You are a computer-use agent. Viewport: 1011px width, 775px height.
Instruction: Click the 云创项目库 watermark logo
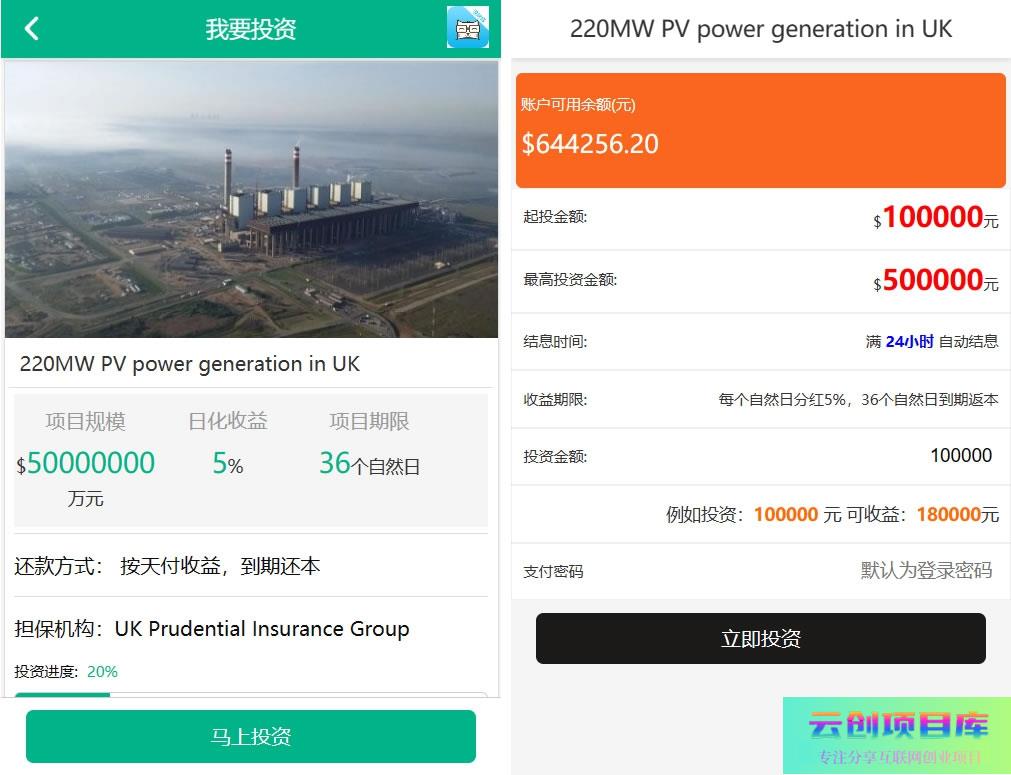coord(897,727)
